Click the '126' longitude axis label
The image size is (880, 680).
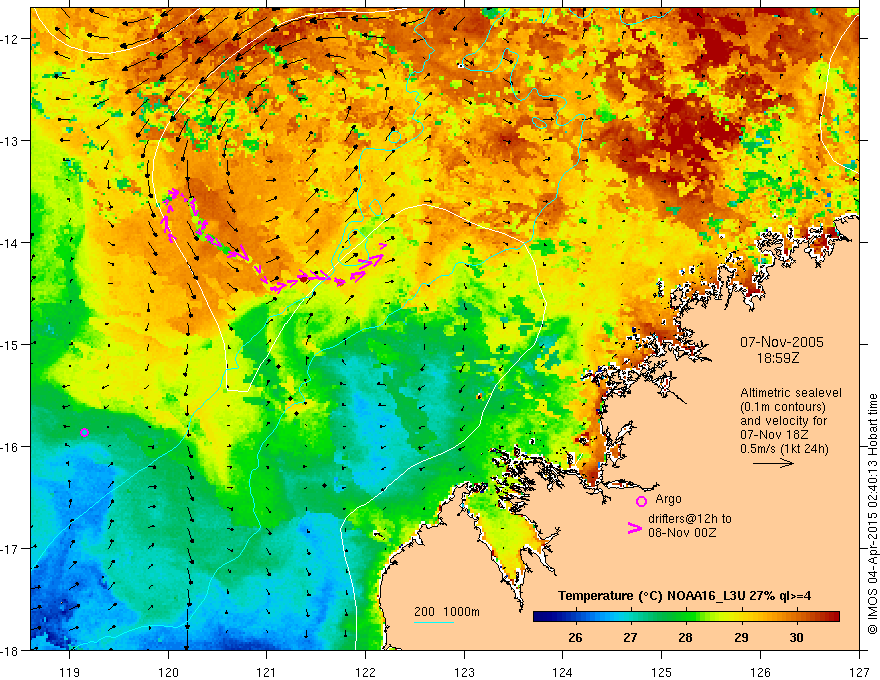tap(760, 672)
